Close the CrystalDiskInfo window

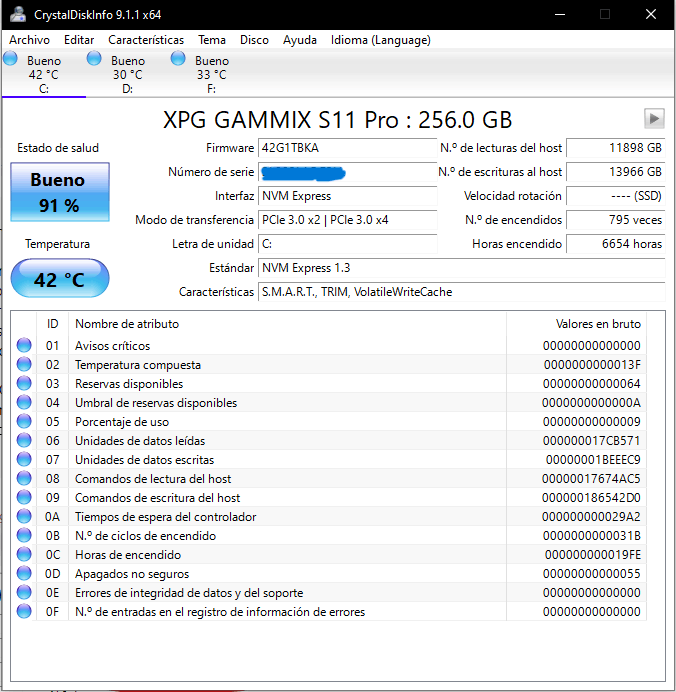[651, 15]
